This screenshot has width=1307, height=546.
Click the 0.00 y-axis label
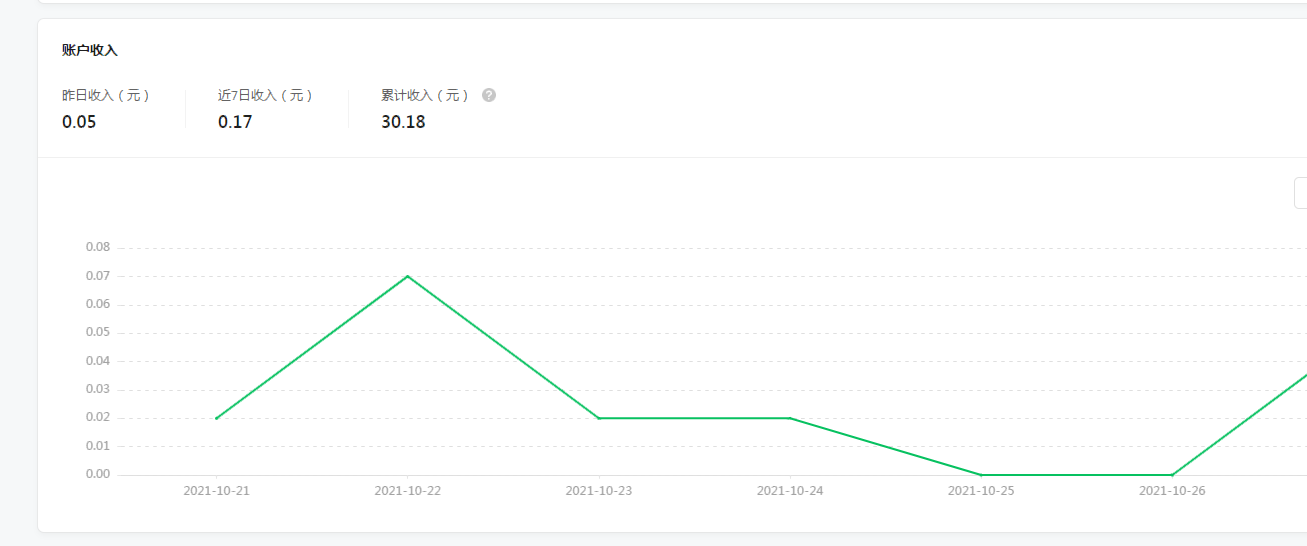[x=98, y=474]
